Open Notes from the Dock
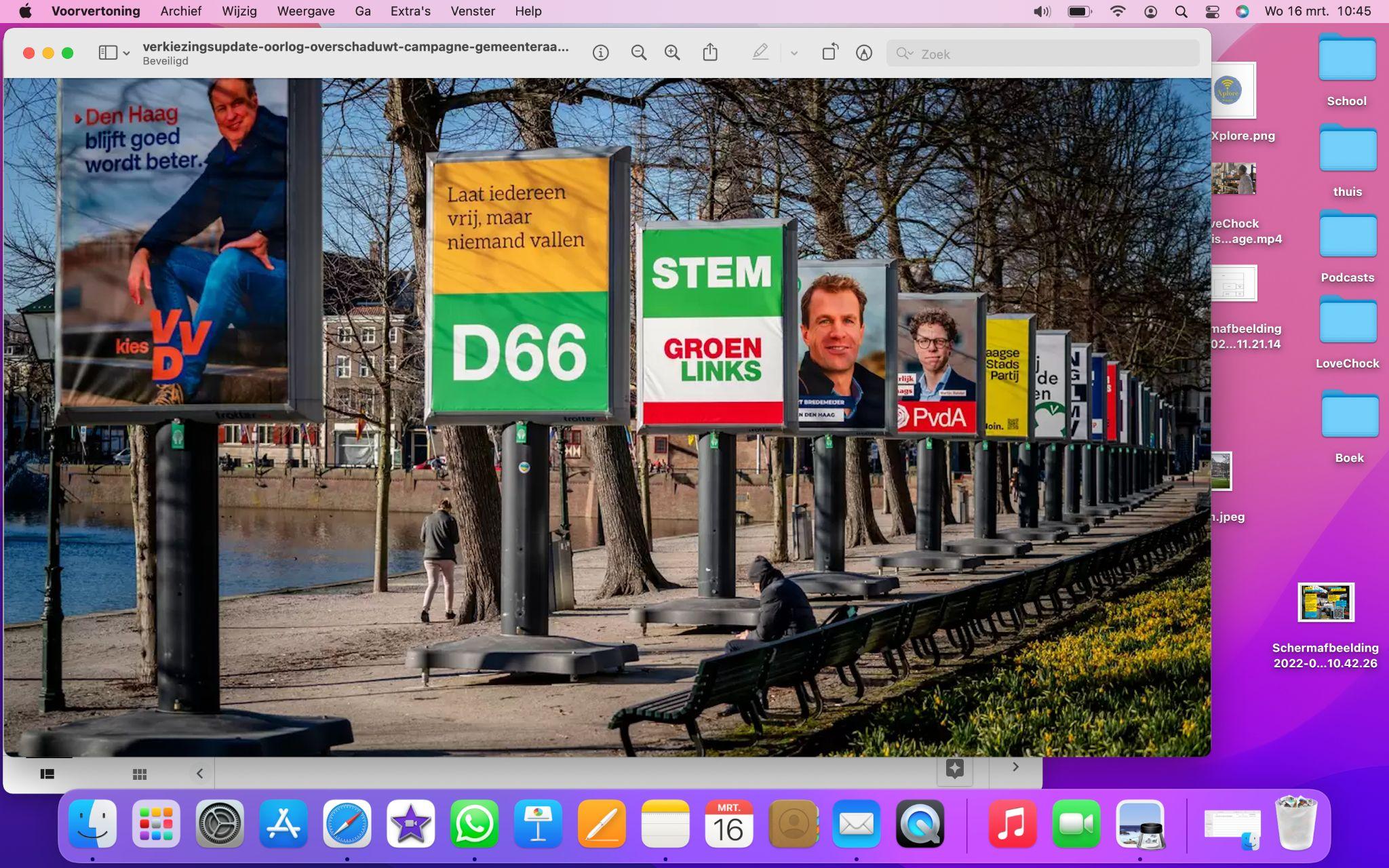Viewport: 1389px width, 868px height. pyautogui.click(x=665, y=824)
